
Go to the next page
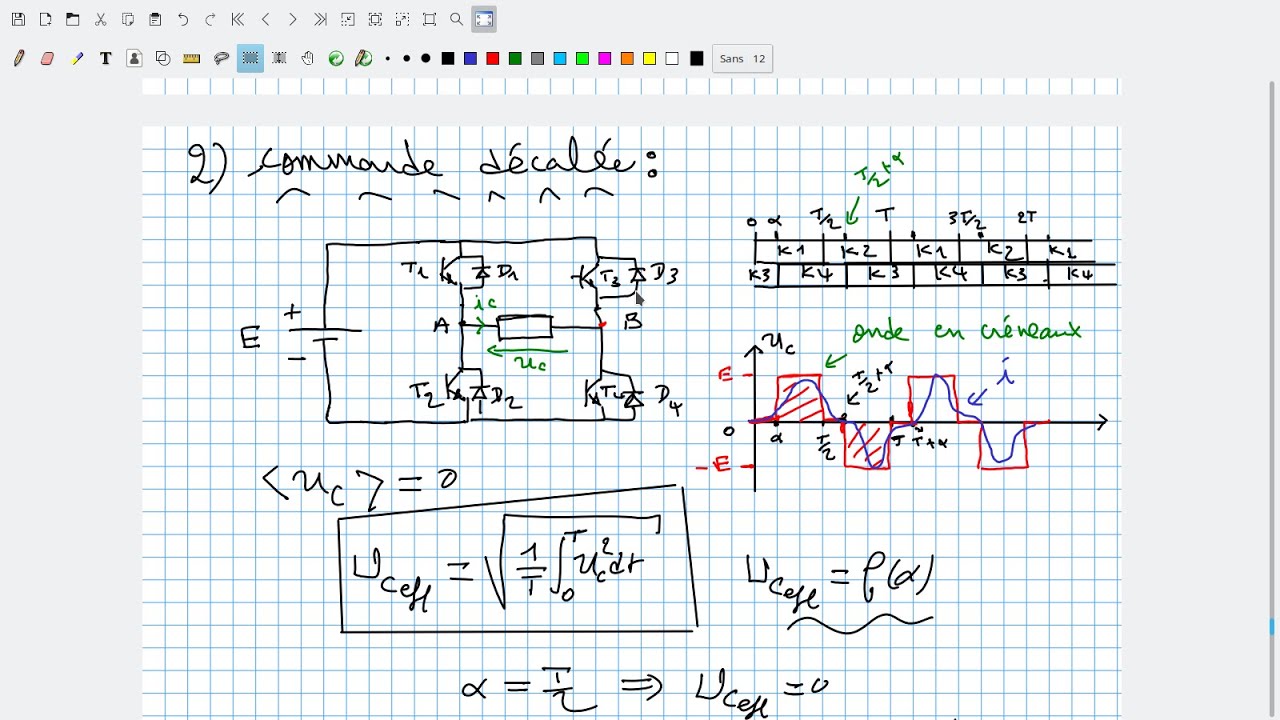pos(292,19)
